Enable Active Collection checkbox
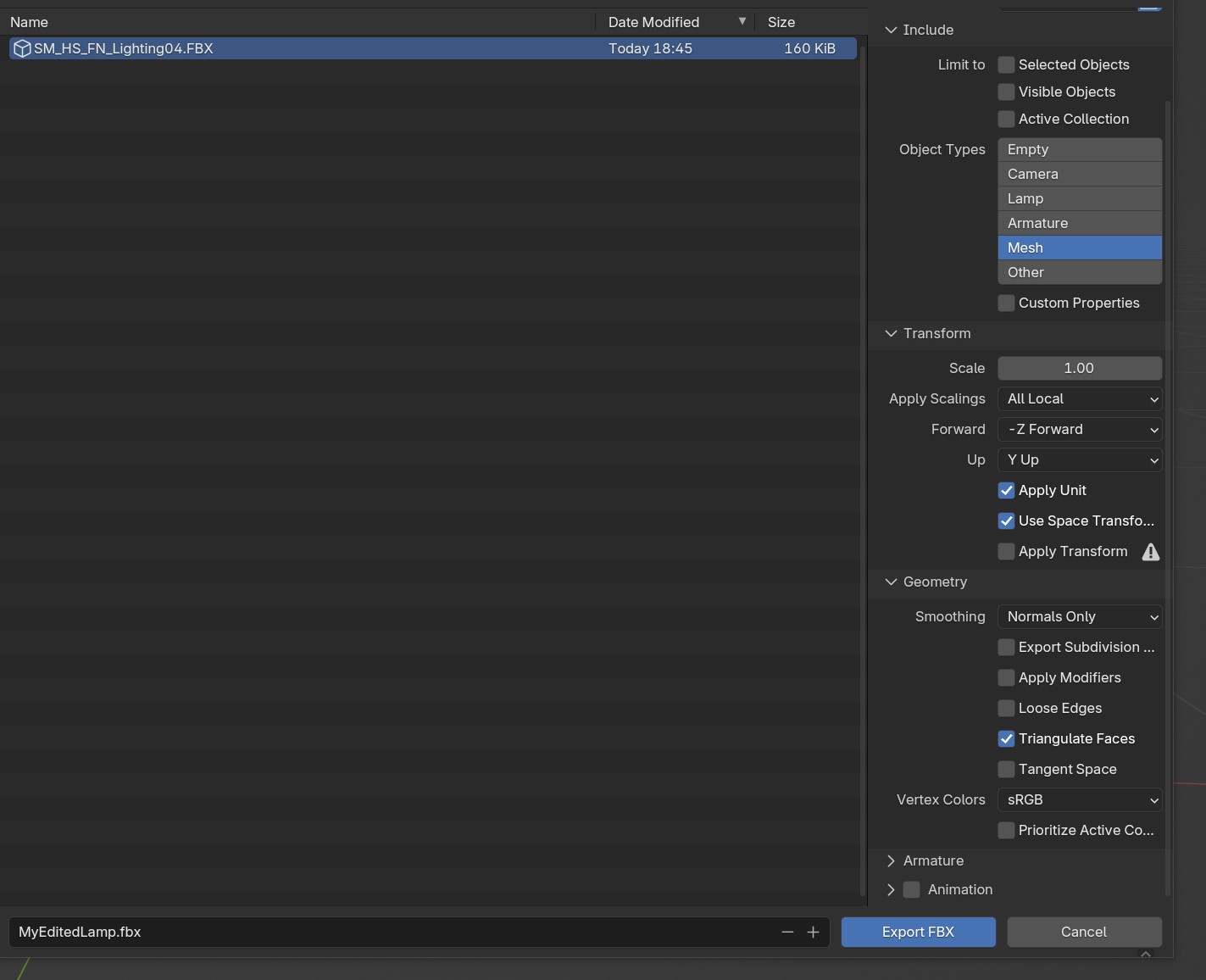This screenshot has height=980, width=1206. (1006, 119)
